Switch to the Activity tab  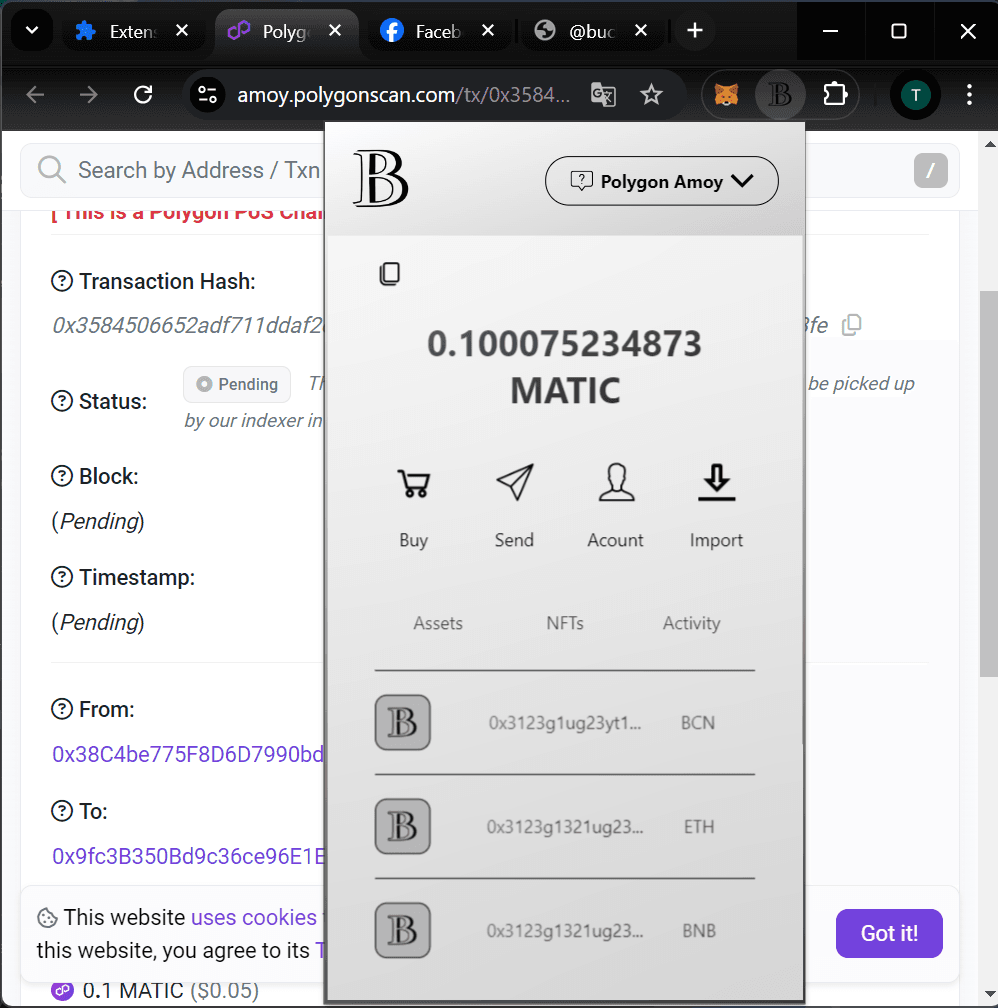tap(692, 623)
